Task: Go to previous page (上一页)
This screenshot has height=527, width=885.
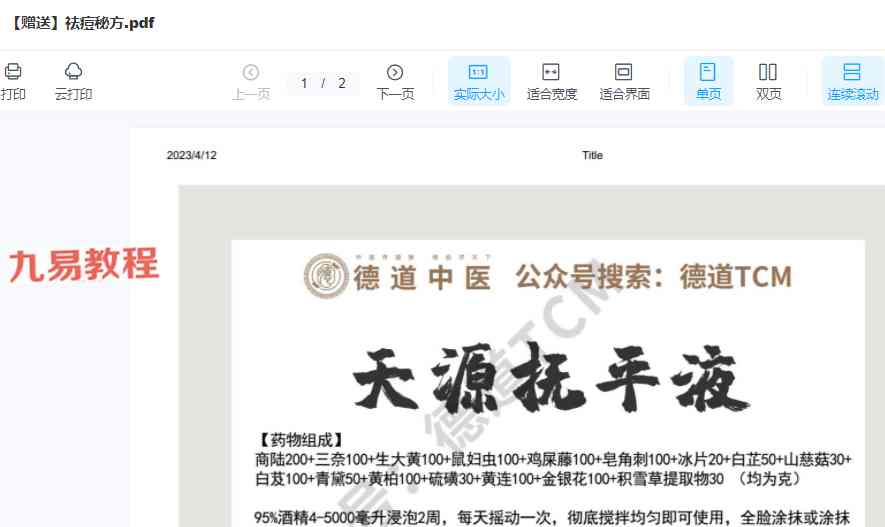Action: coord(251,82)
